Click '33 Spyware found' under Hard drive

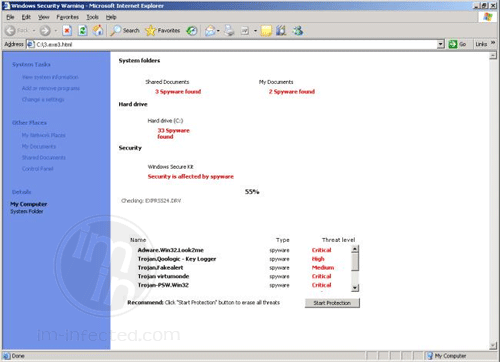[x=173, y=133]
